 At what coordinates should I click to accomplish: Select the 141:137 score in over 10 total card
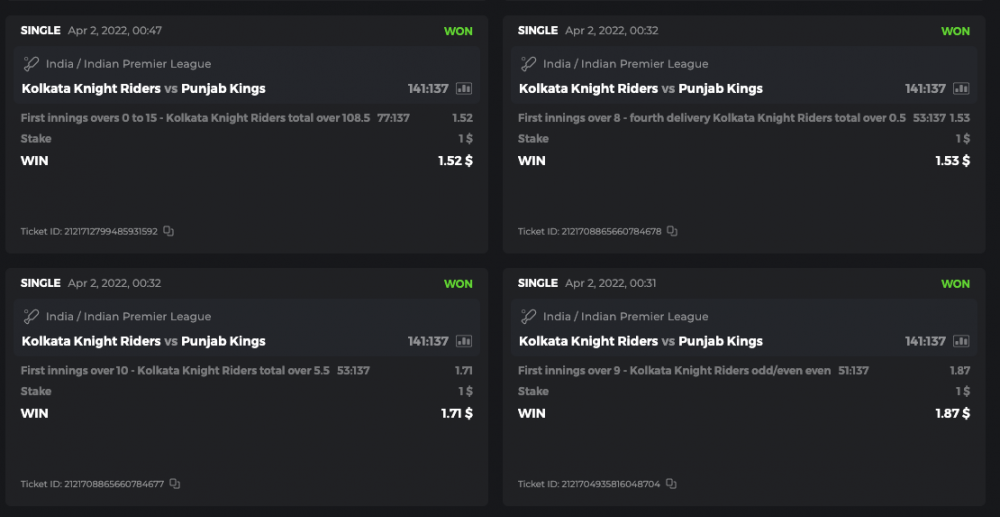pos(428,341)
